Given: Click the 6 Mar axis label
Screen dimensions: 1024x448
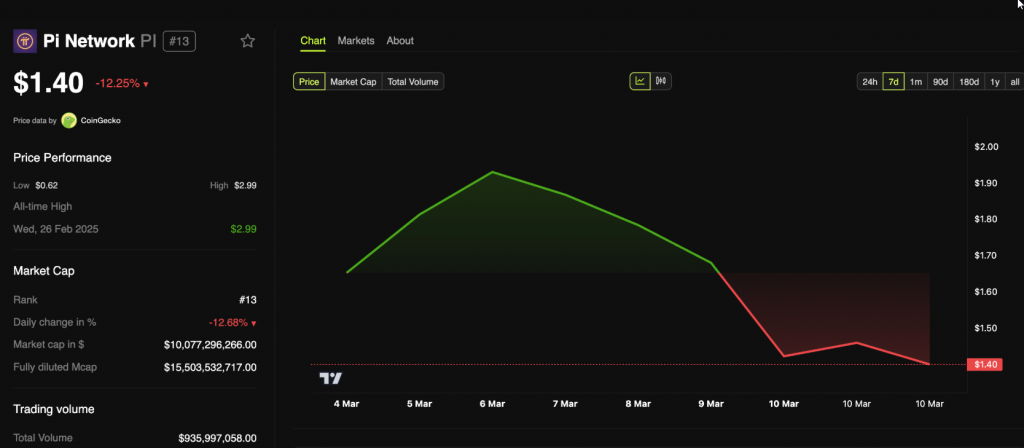Looking at the screenshot, I should pyautogui.click(x=492, y=404).
